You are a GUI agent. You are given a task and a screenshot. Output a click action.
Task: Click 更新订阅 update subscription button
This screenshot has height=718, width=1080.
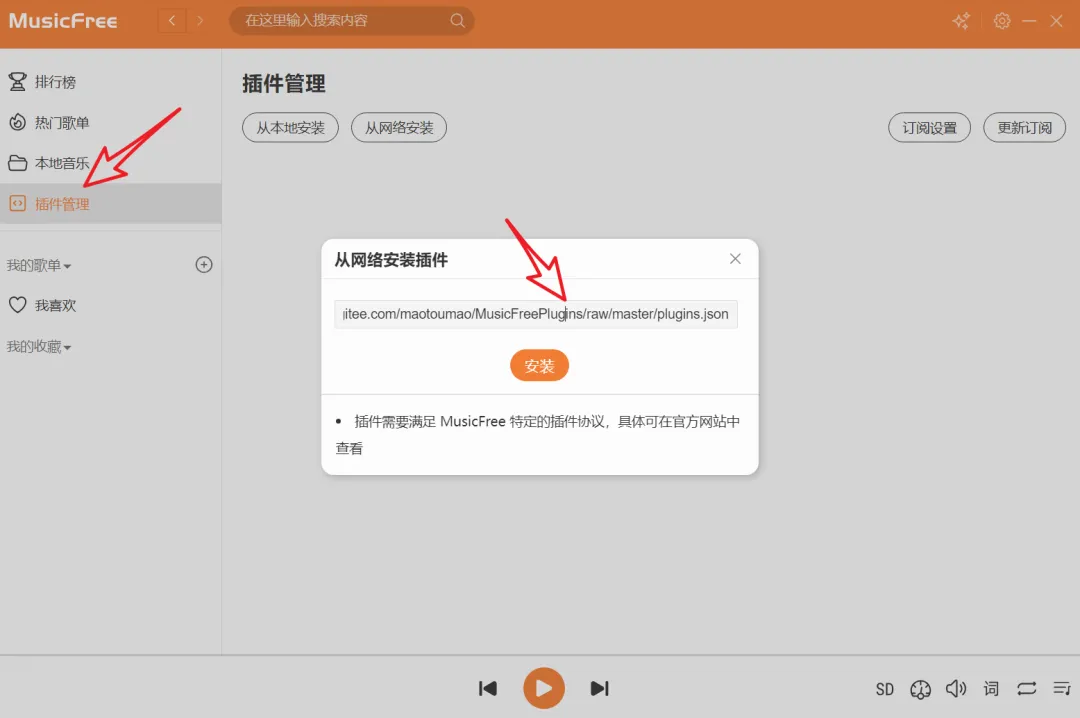[x=1024, y=127]
